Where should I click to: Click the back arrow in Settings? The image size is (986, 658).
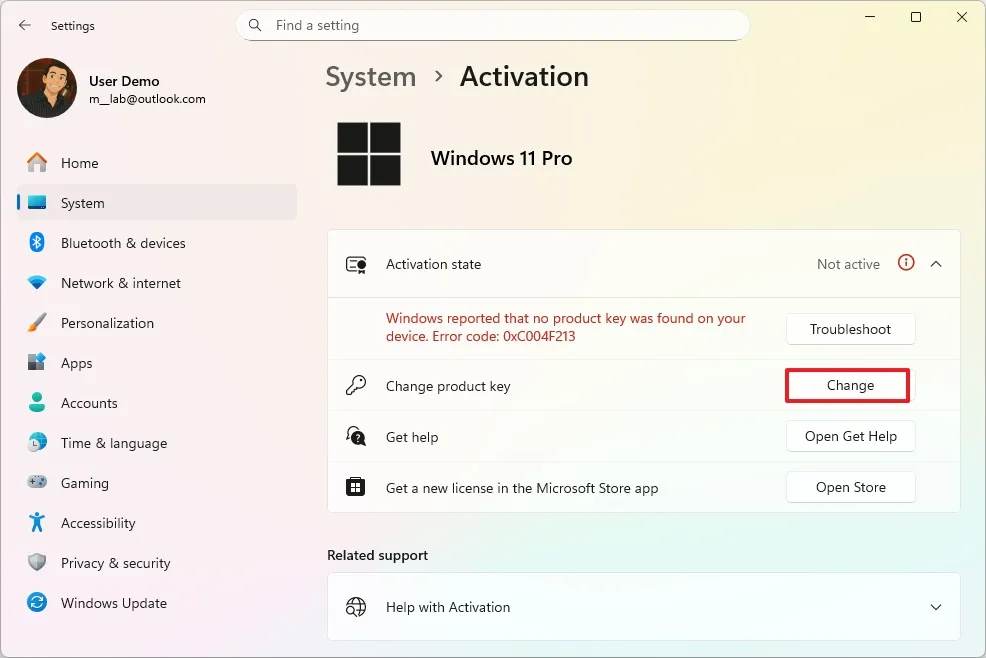24,25
